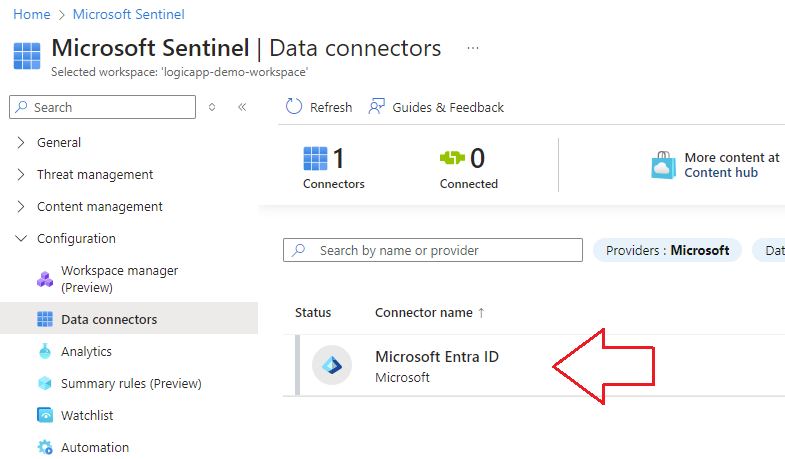785x459 pixels.
Task: Click the Summary rules cube icon
Action: point(45,384)
